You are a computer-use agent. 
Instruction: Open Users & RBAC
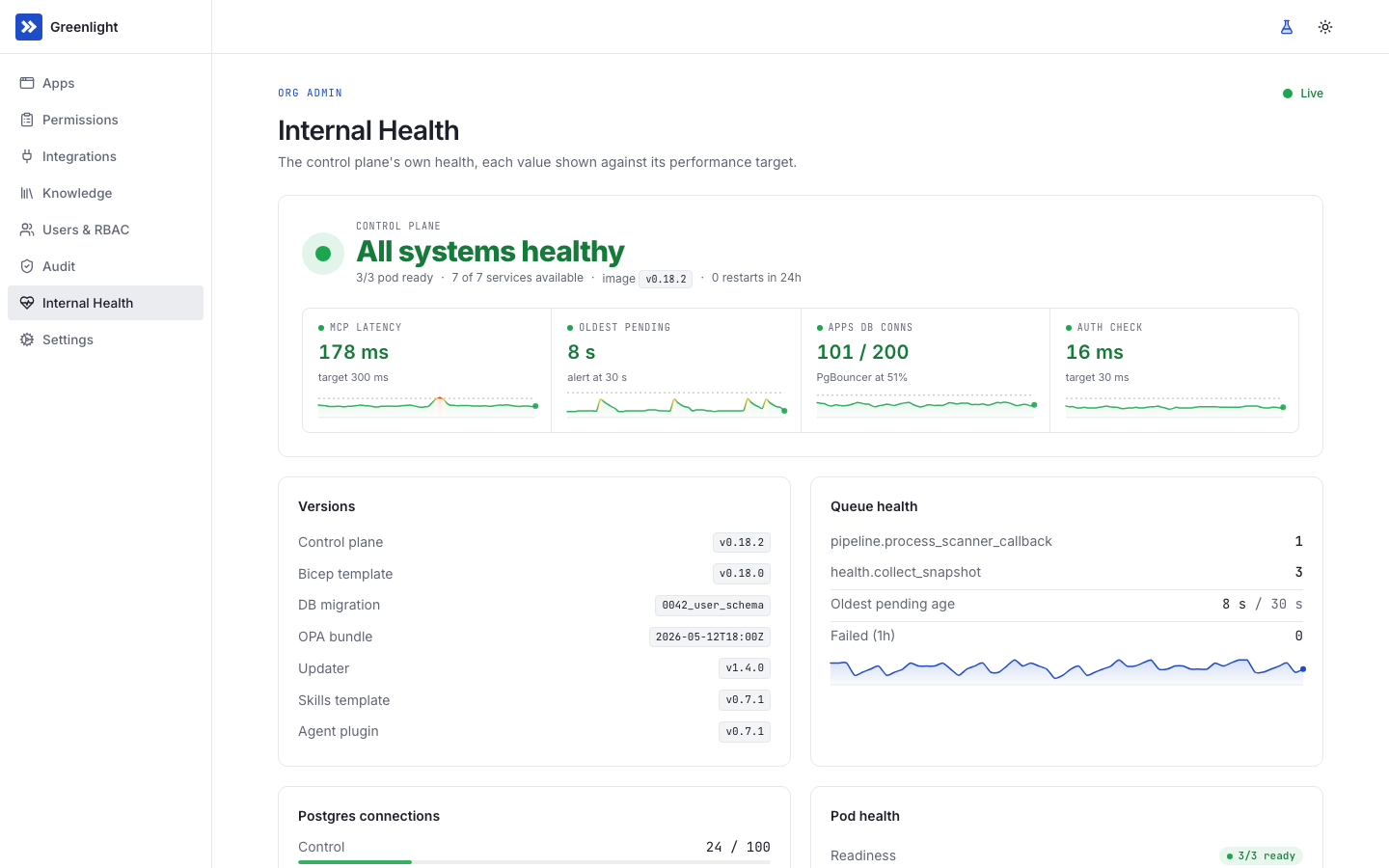click(x=105, y=230)
